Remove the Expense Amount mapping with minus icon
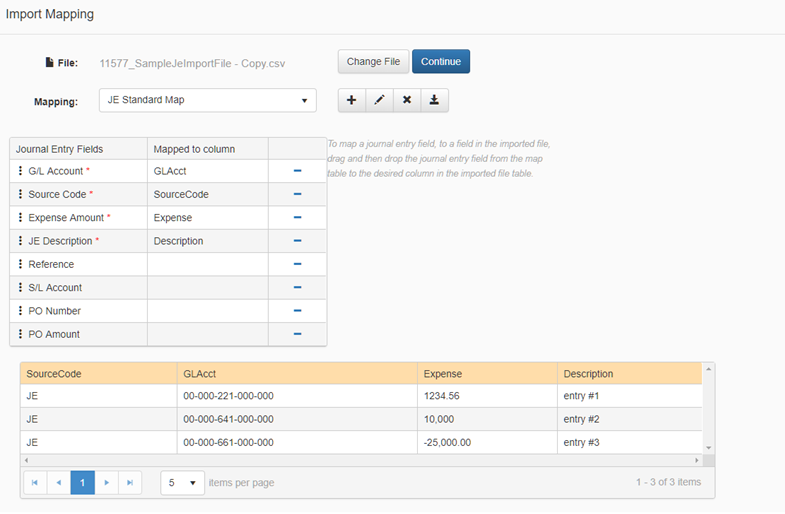The width and height of the screenshot is (785, 514). (297, 217)
